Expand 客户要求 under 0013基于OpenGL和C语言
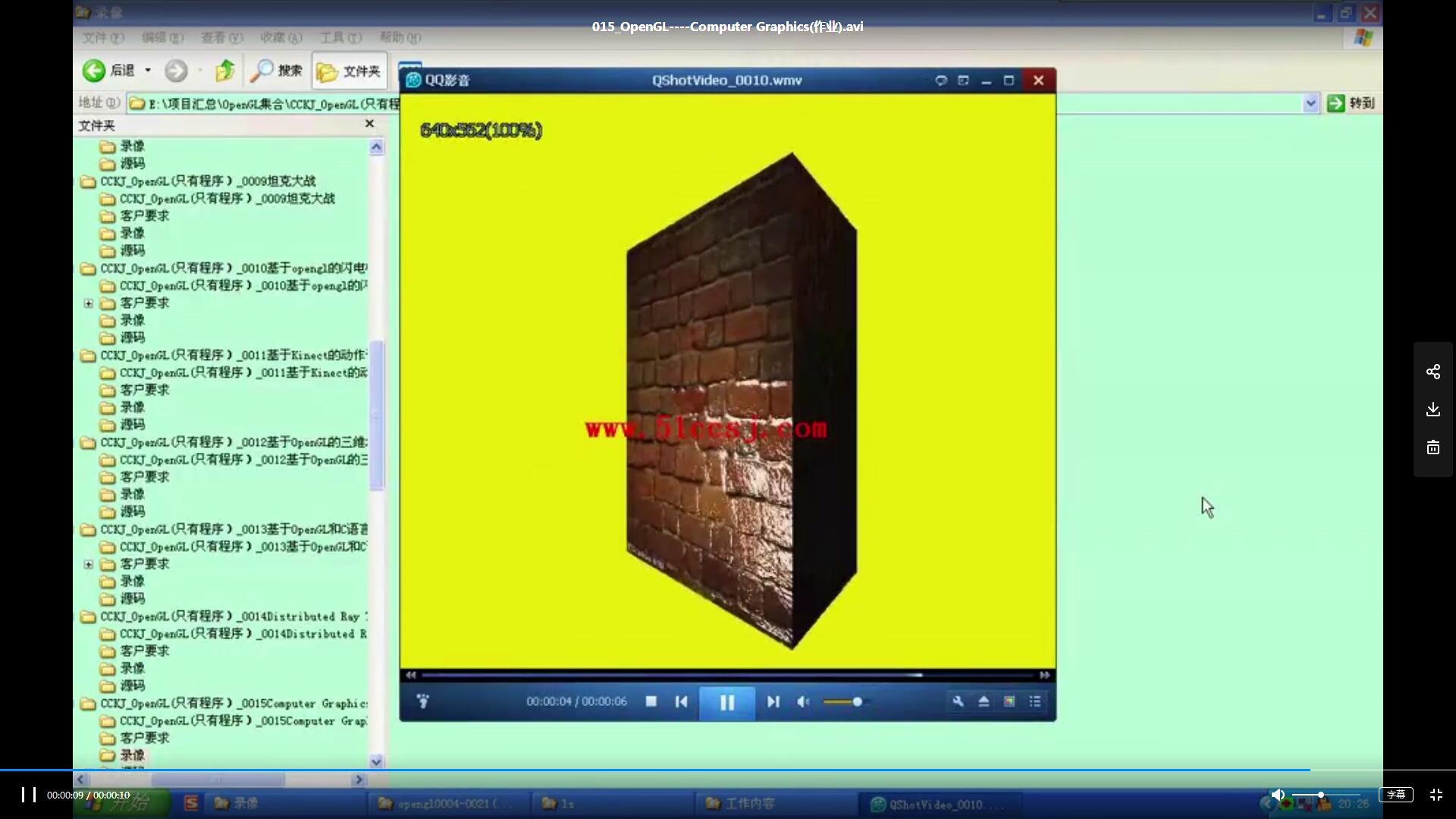This screenshot has height=819, width=1456. tap(89, 564)
